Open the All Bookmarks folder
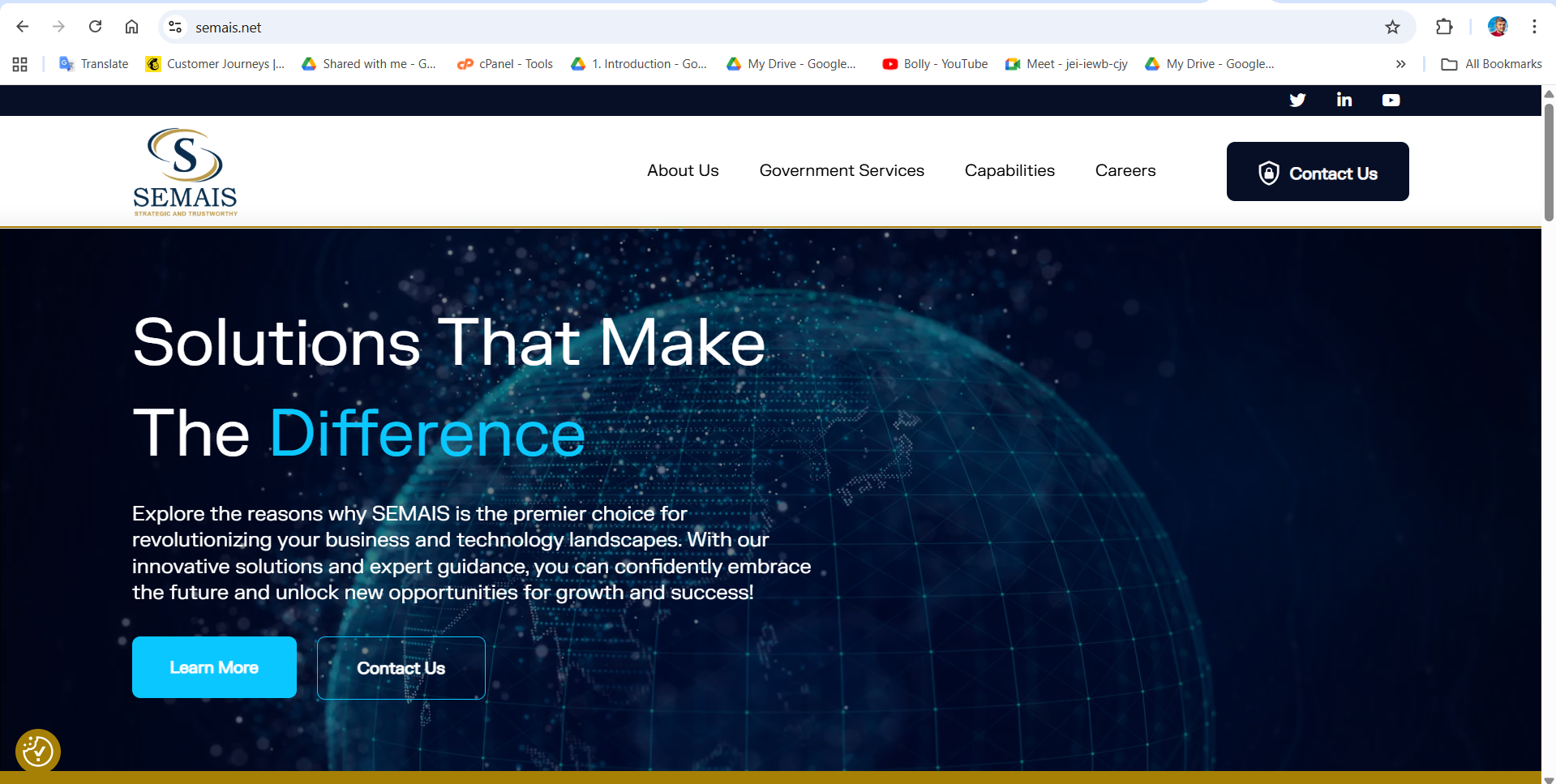1556x784 pixels. tap(1492, 63)
